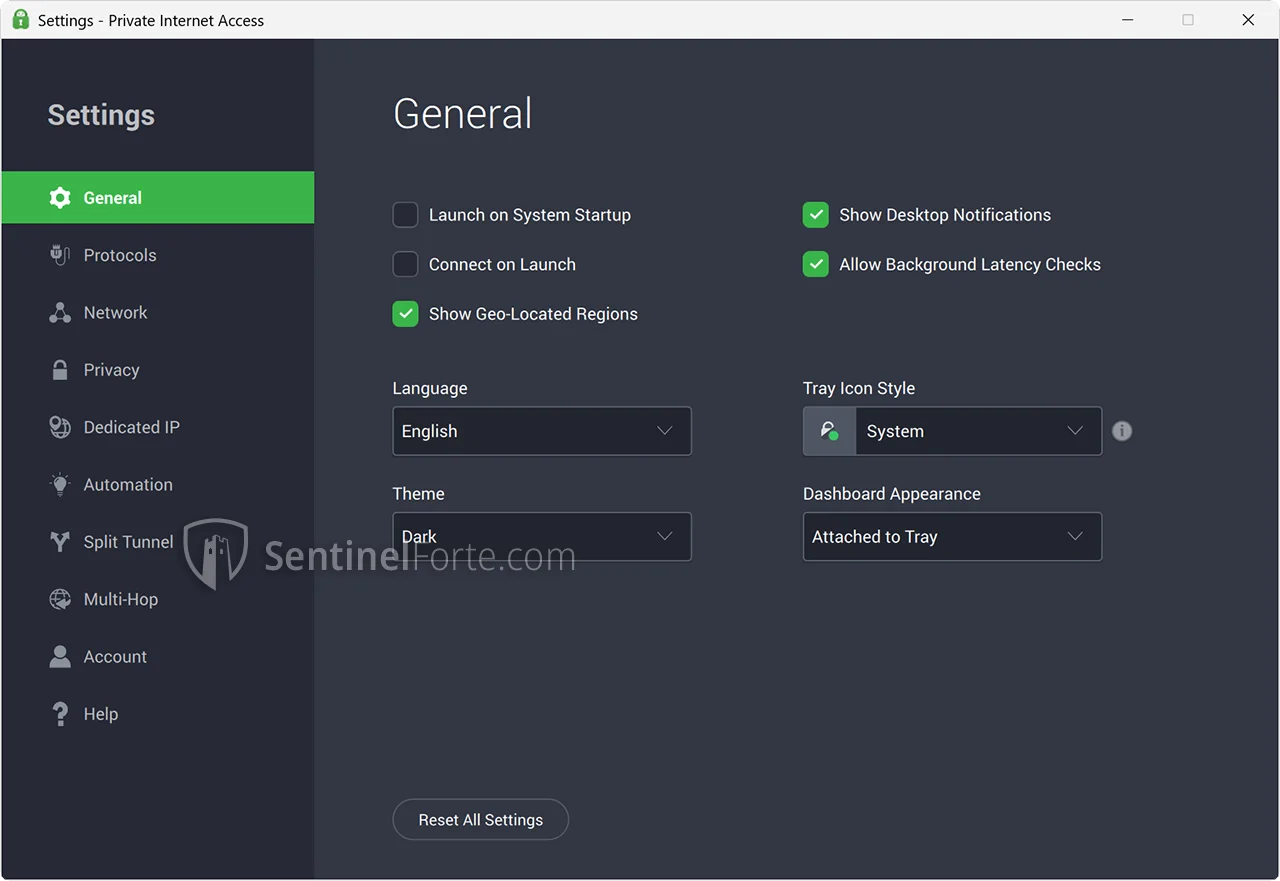The image size is (1280, 881).
Task: Switch to the Privacy section
Action: (158, 370)
